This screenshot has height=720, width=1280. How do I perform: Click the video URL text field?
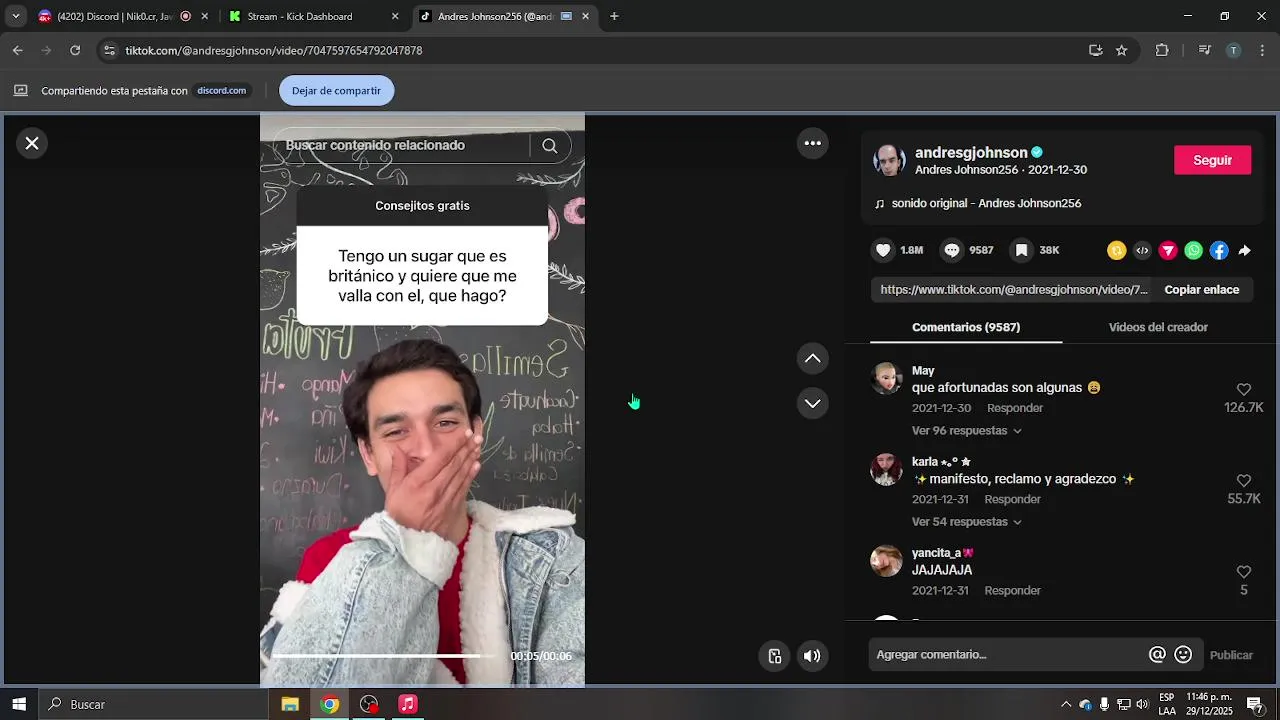click(x=1013, y=290)
